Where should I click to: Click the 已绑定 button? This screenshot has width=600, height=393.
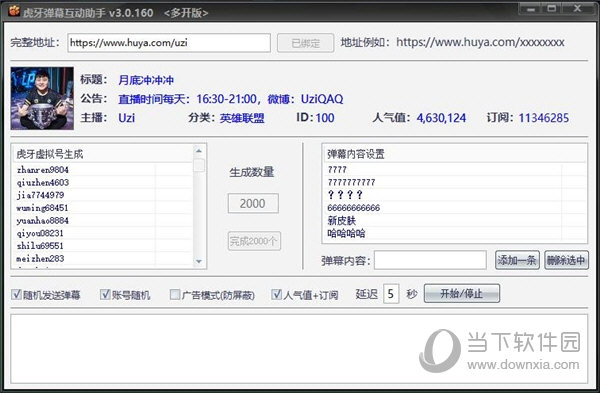[x=305, y=43]
